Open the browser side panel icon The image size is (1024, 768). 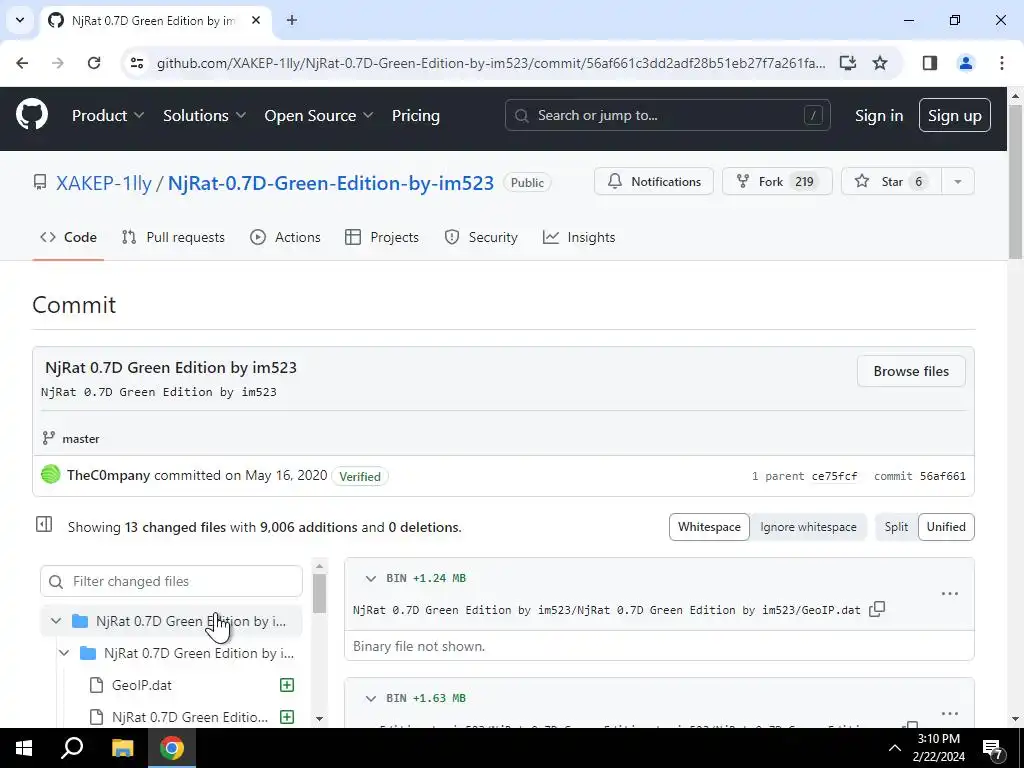929,63
